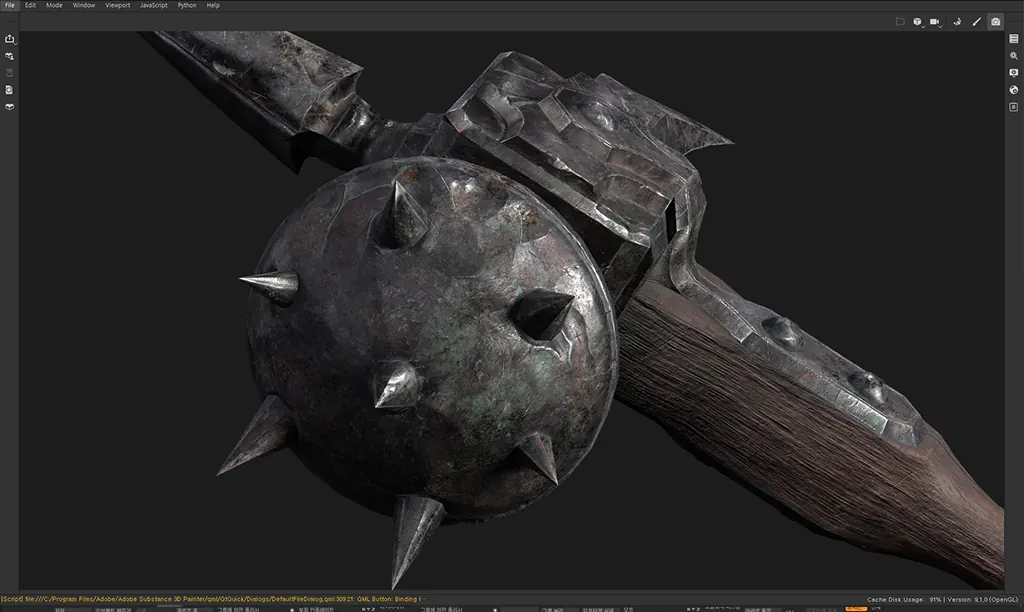Open the Viewport menu
Screen dimensions: 1024x612
pos(118,5)
